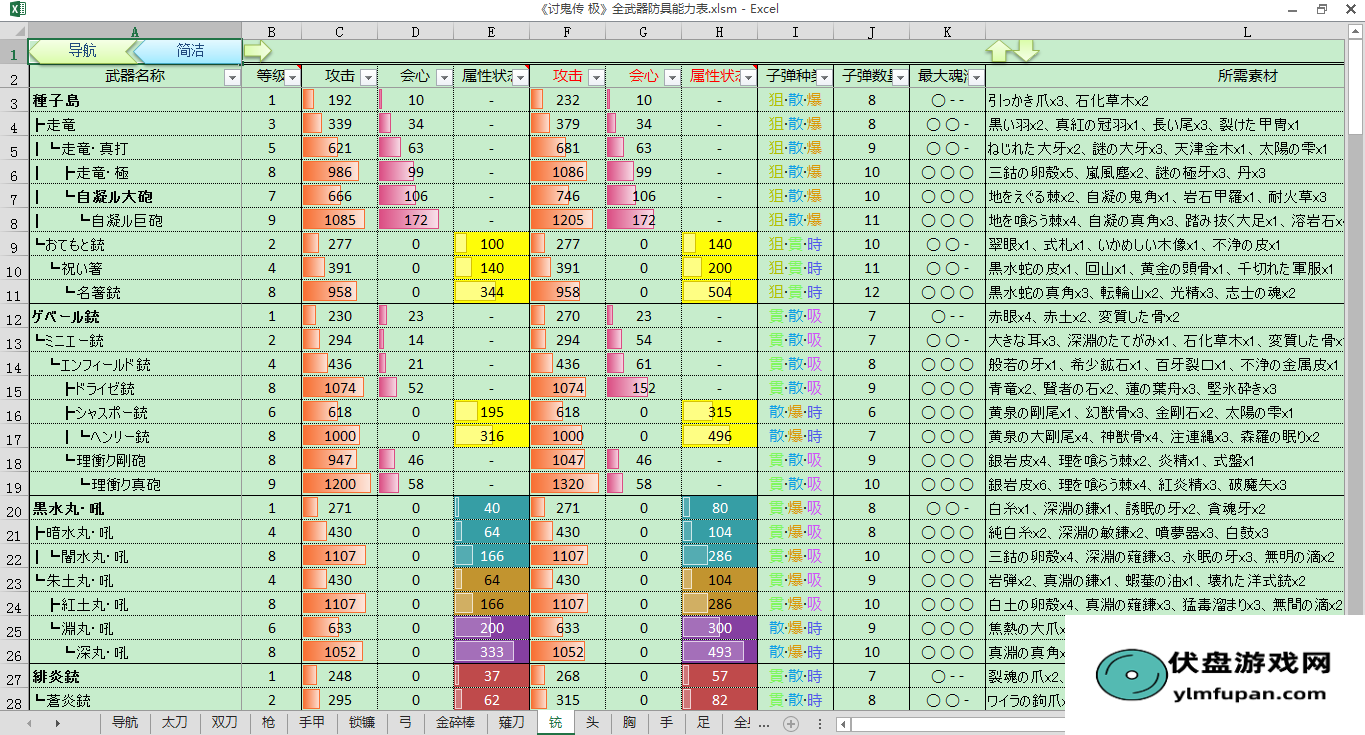Viewport: 1365px width, 735px height.
Task: Select the 理衝り真砲 weapon cell
Action: coord(135,484)
